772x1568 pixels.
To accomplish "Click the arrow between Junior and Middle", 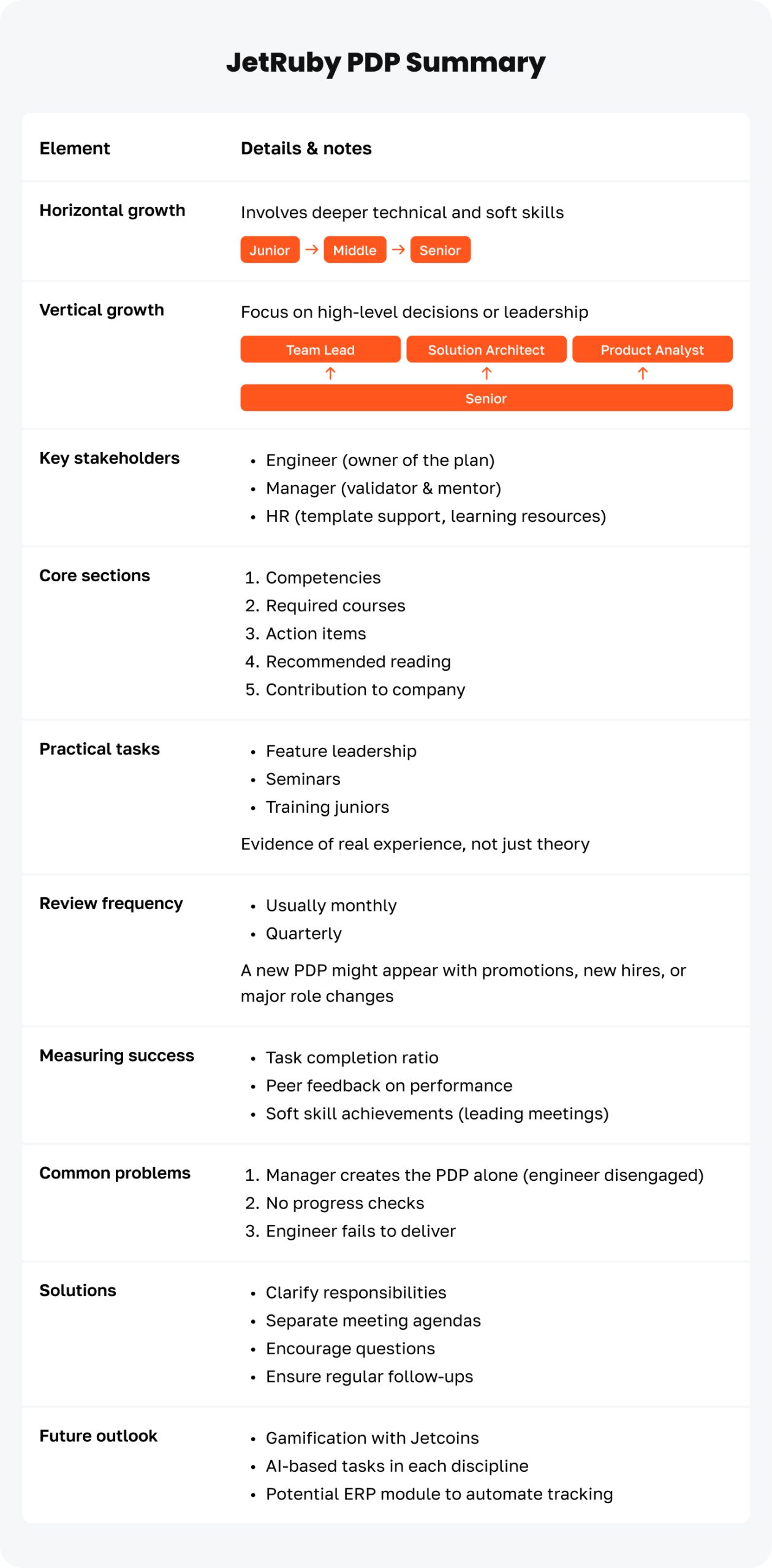I will tap(311, 250).
